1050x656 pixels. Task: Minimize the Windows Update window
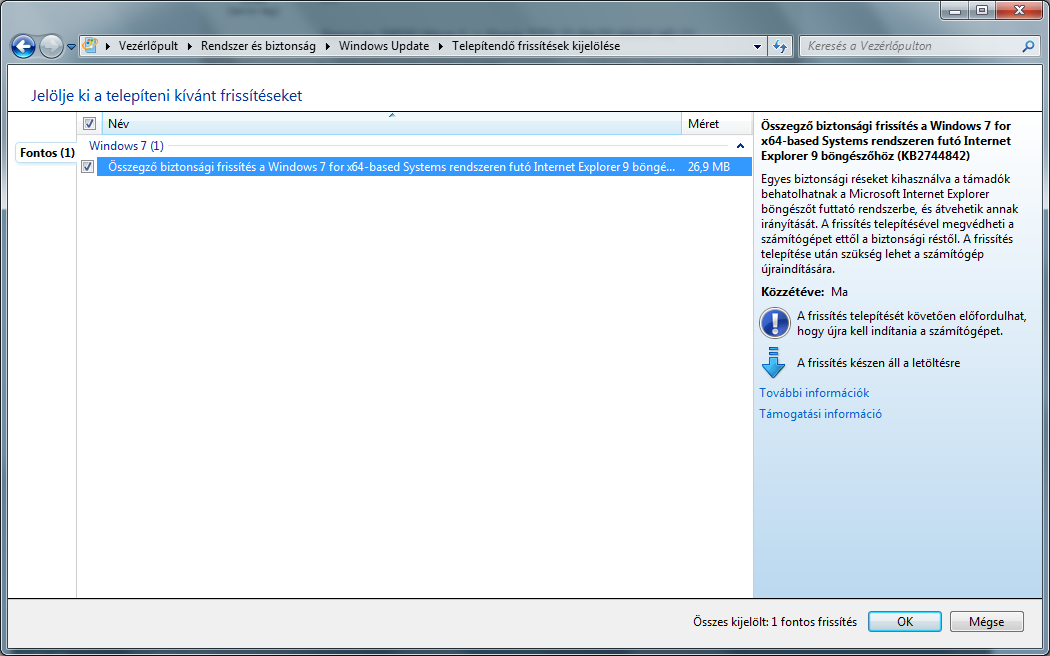pos(954,10)
